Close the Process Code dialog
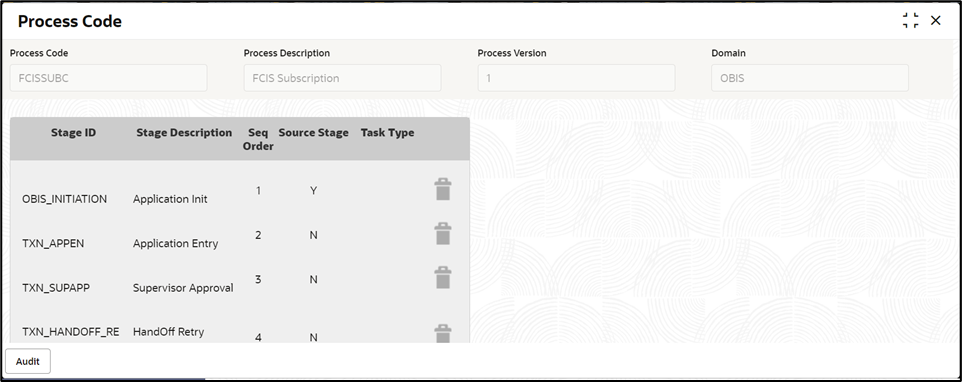This screenshot has width=962, height=382. click(936, 20)
